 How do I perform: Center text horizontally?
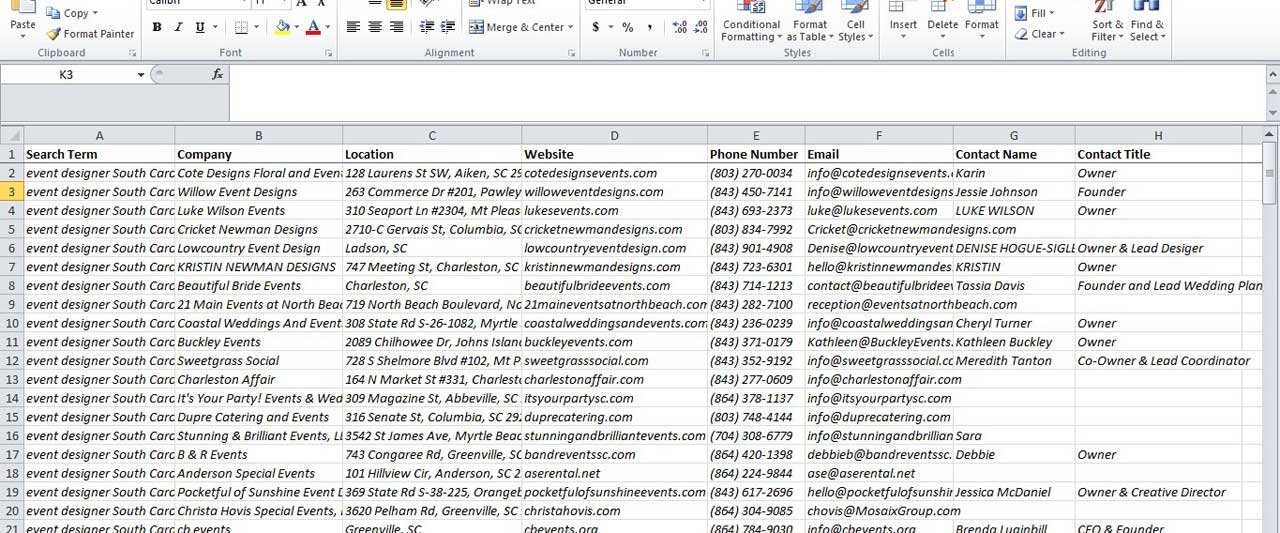point(375,27)
